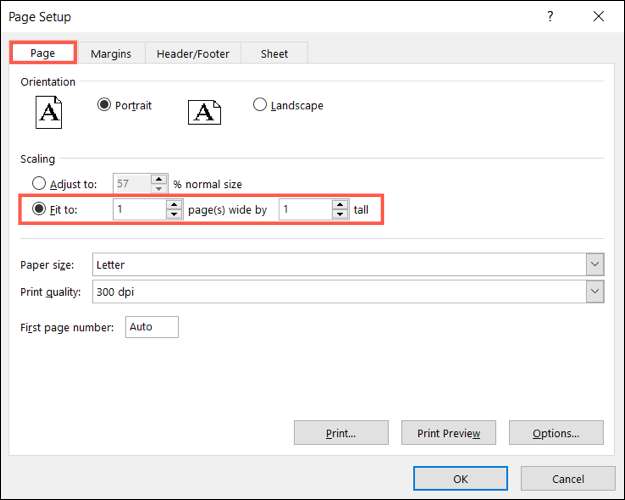Open the Print quality dropdown

tap(595, 291)
